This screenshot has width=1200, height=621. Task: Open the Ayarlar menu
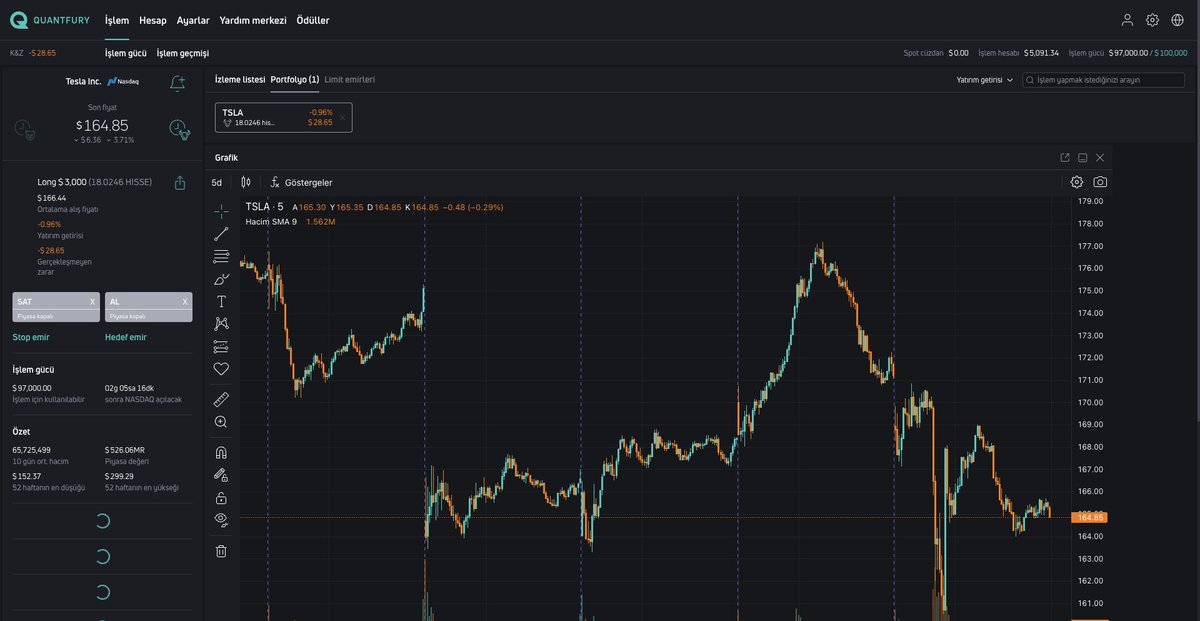193,20
